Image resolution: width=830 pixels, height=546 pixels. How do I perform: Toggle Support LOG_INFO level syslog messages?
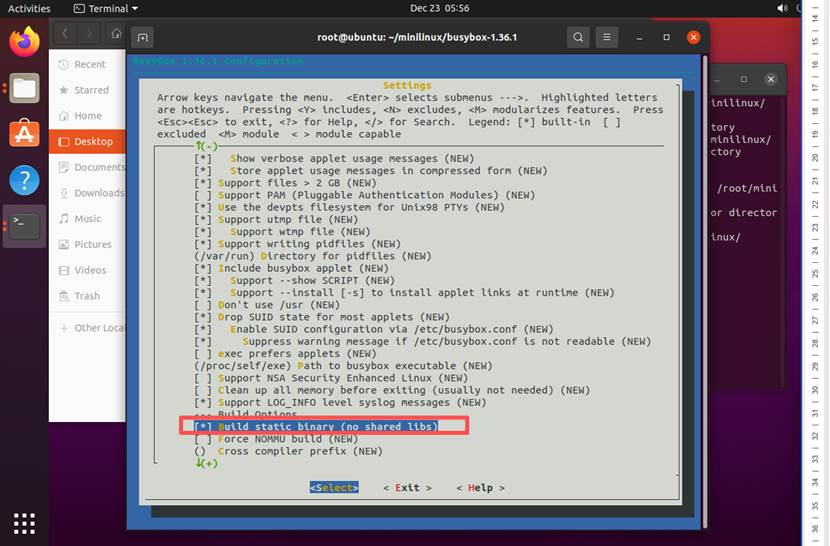(x=340, y=402)
